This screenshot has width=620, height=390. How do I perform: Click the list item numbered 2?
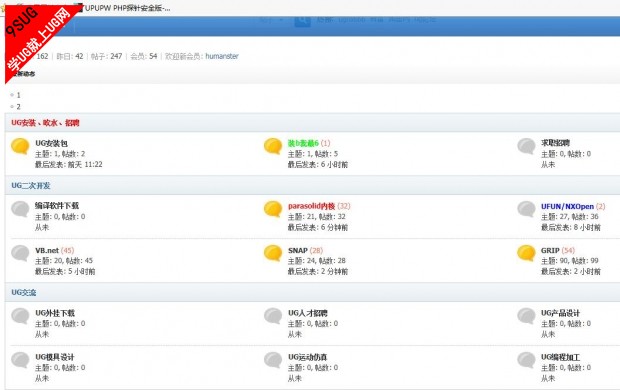tap(18, 107)
